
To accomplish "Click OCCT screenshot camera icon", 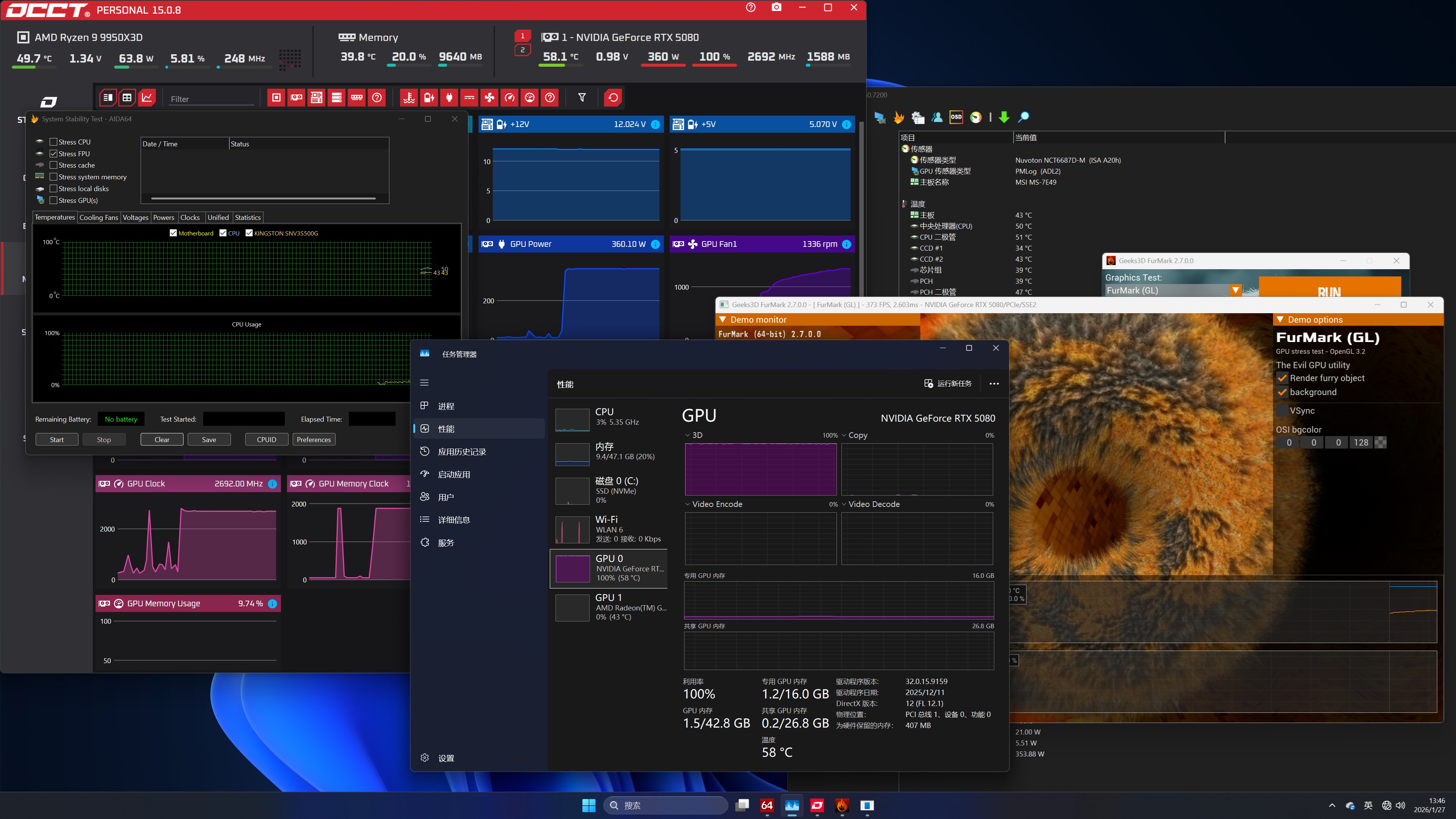I will pyautogui.click(x=777, y=7).
